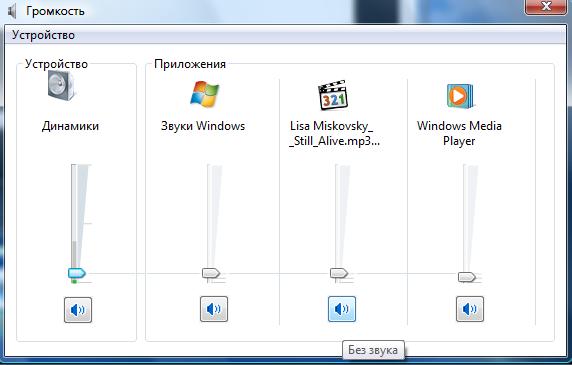Screen dimensions: 572x365
Task: Click the Media Player Classic 321 icon
Action: point(333,96)
